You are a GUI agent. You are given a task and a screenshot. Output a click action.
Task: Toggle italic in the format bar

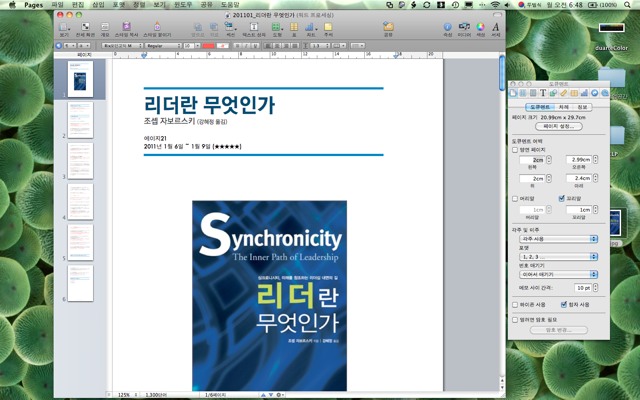(x=246, y=46)
